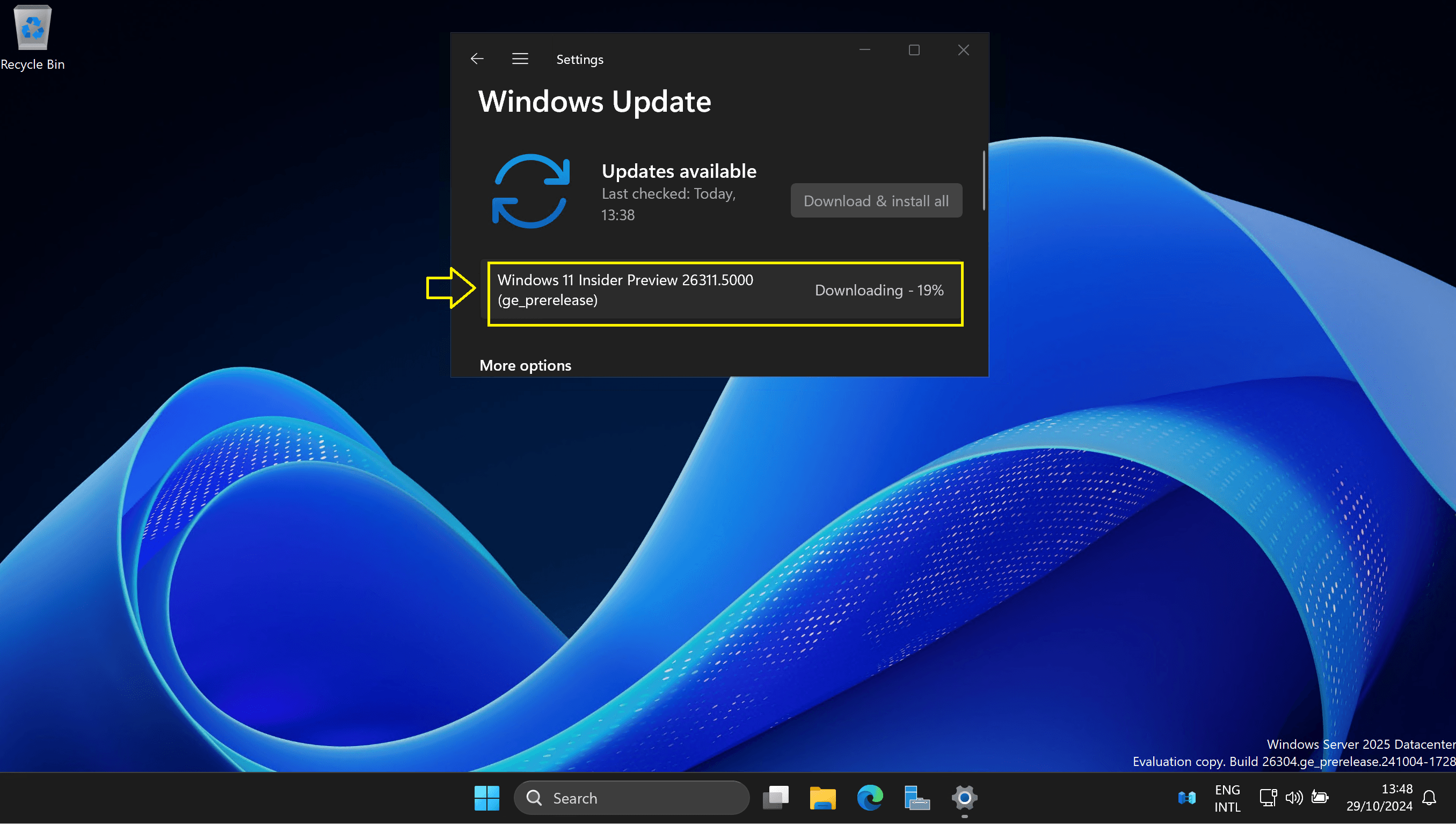Switch the ENG INTL input language

pos(1227,798)
